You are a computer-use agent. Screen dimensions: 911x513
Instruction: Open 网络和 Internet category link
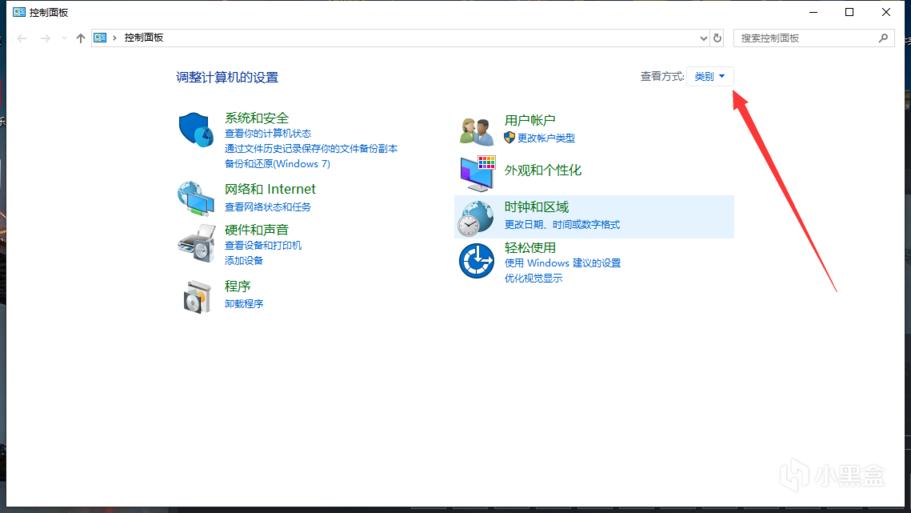tap(270, 189)
